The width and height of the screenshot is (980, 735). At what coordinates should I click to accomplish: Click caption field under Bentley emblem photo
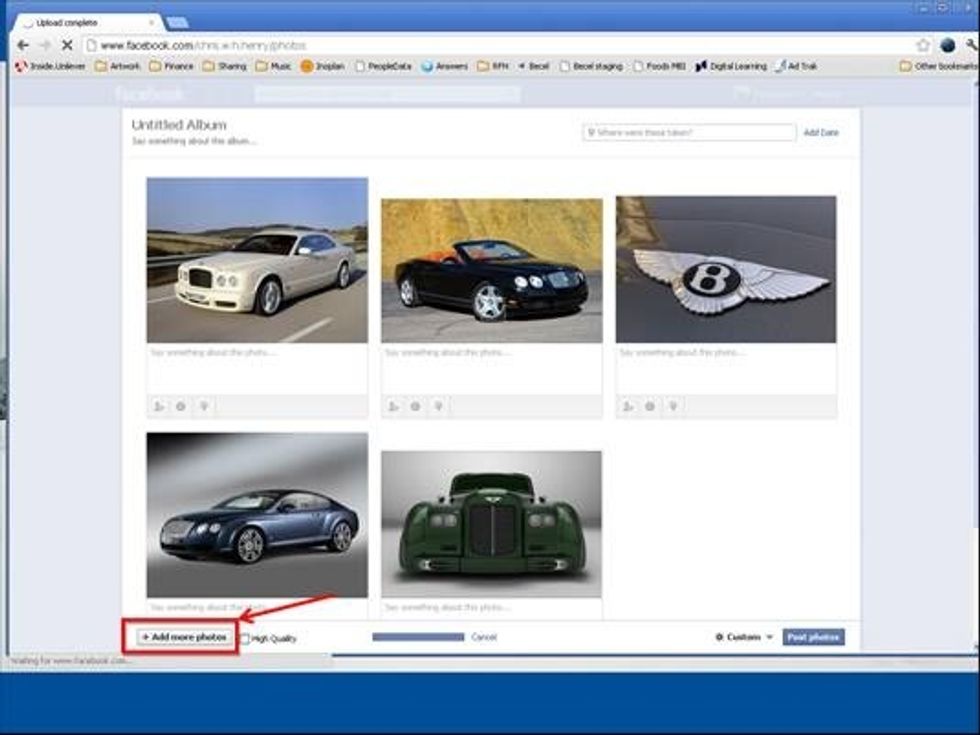pyautogui.click(x=726, y=369)
